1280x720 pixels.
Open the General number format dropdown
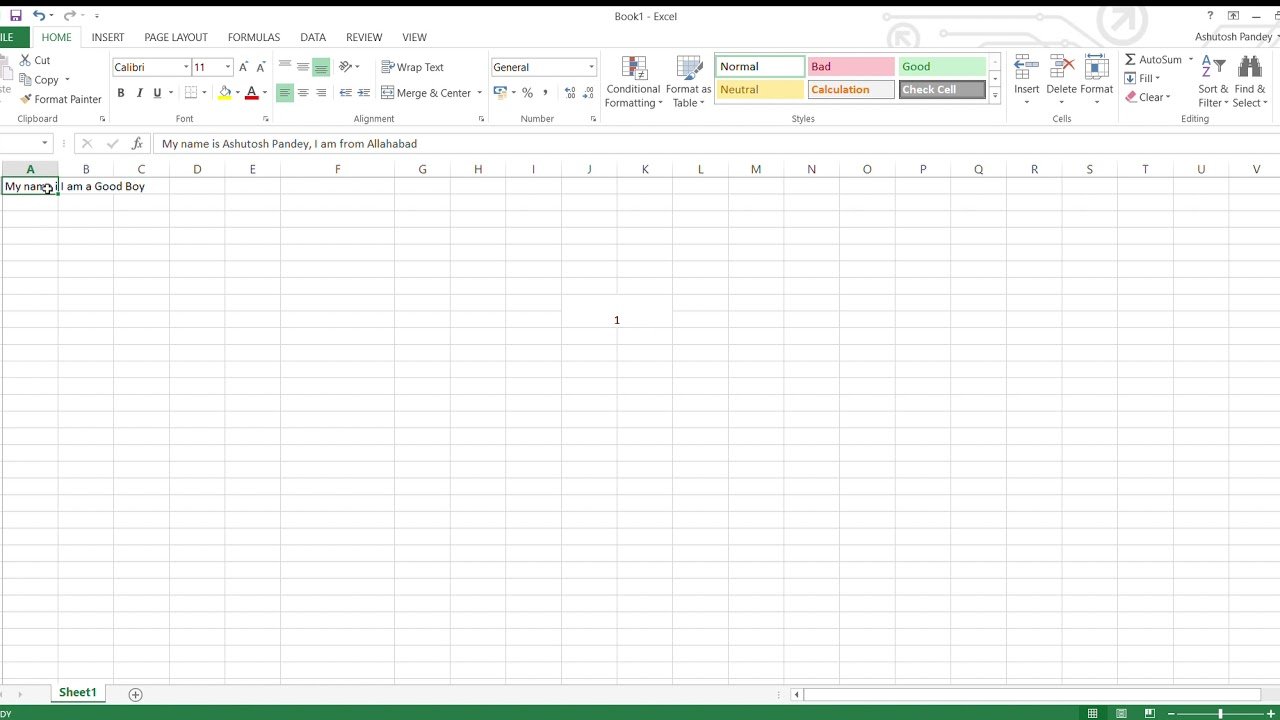pyautogui.click(x=591, y=67)
